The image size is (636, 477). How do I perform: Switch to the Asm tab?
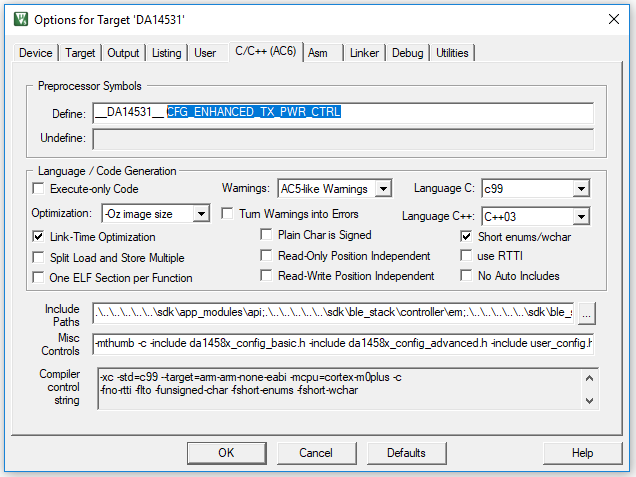click(x=318, y=53)
